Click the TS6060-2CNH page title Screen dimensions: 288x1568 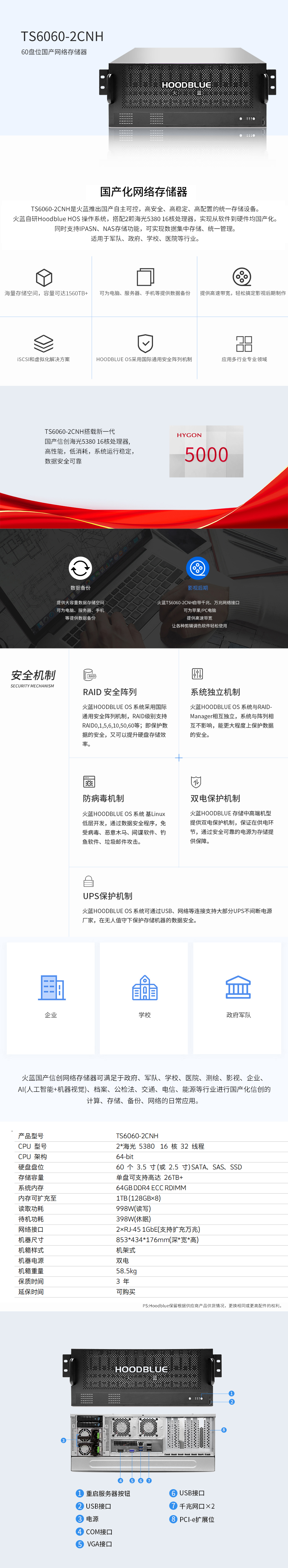[62, 36]
